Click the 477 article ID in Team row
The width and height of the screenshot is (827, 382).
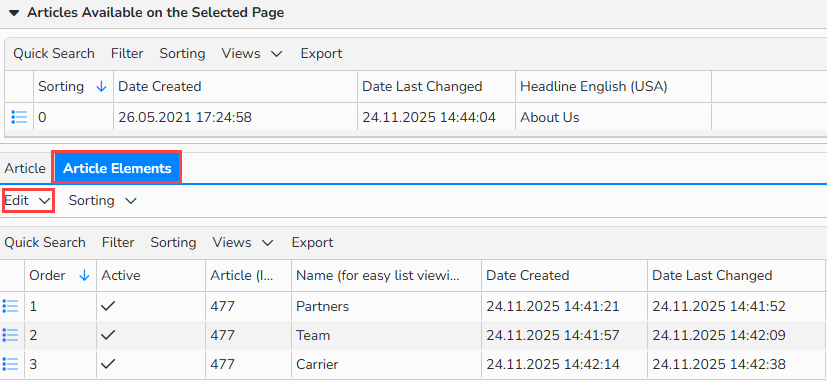click(x=222, y=336)
